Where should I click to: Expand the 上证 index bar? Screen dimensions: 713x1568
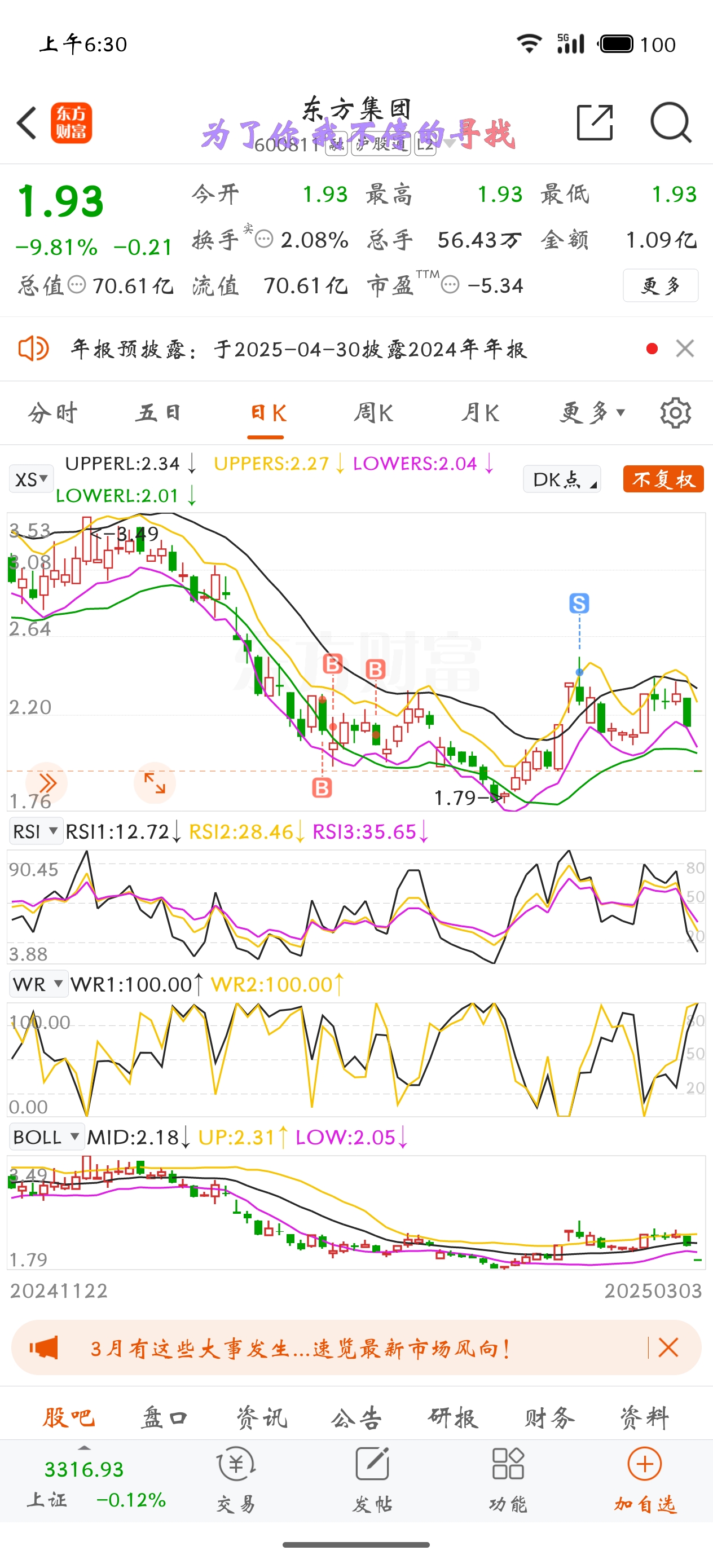click(85, 1448)
